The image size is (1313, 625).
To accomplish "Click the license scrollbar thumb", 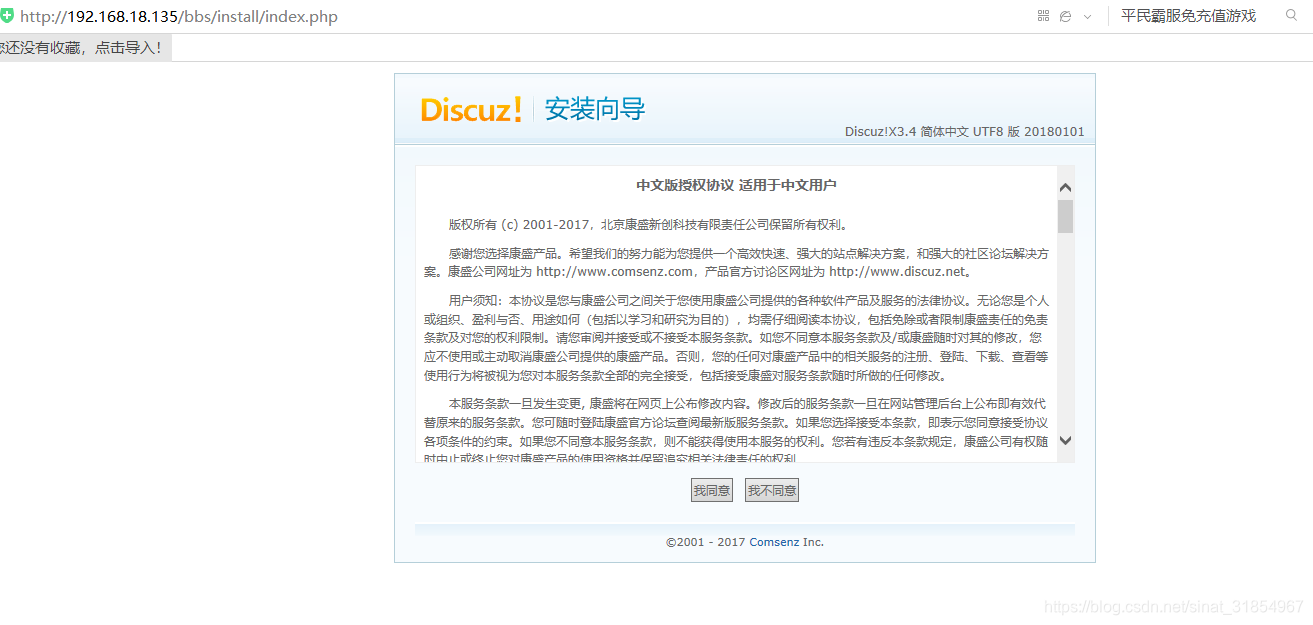I will (1065, 216).
